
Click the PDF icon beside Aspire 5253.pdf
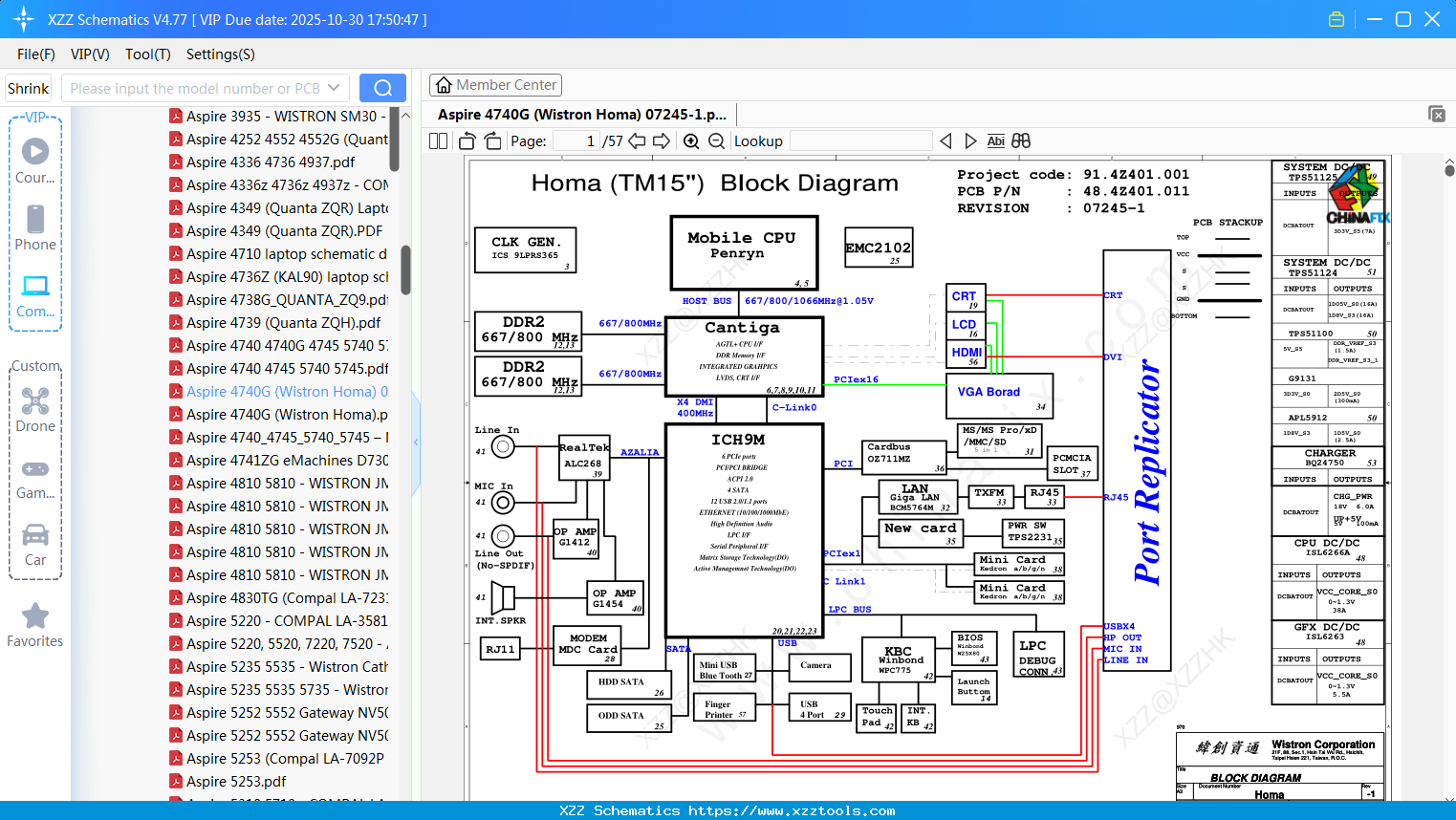tap(176, 781)
